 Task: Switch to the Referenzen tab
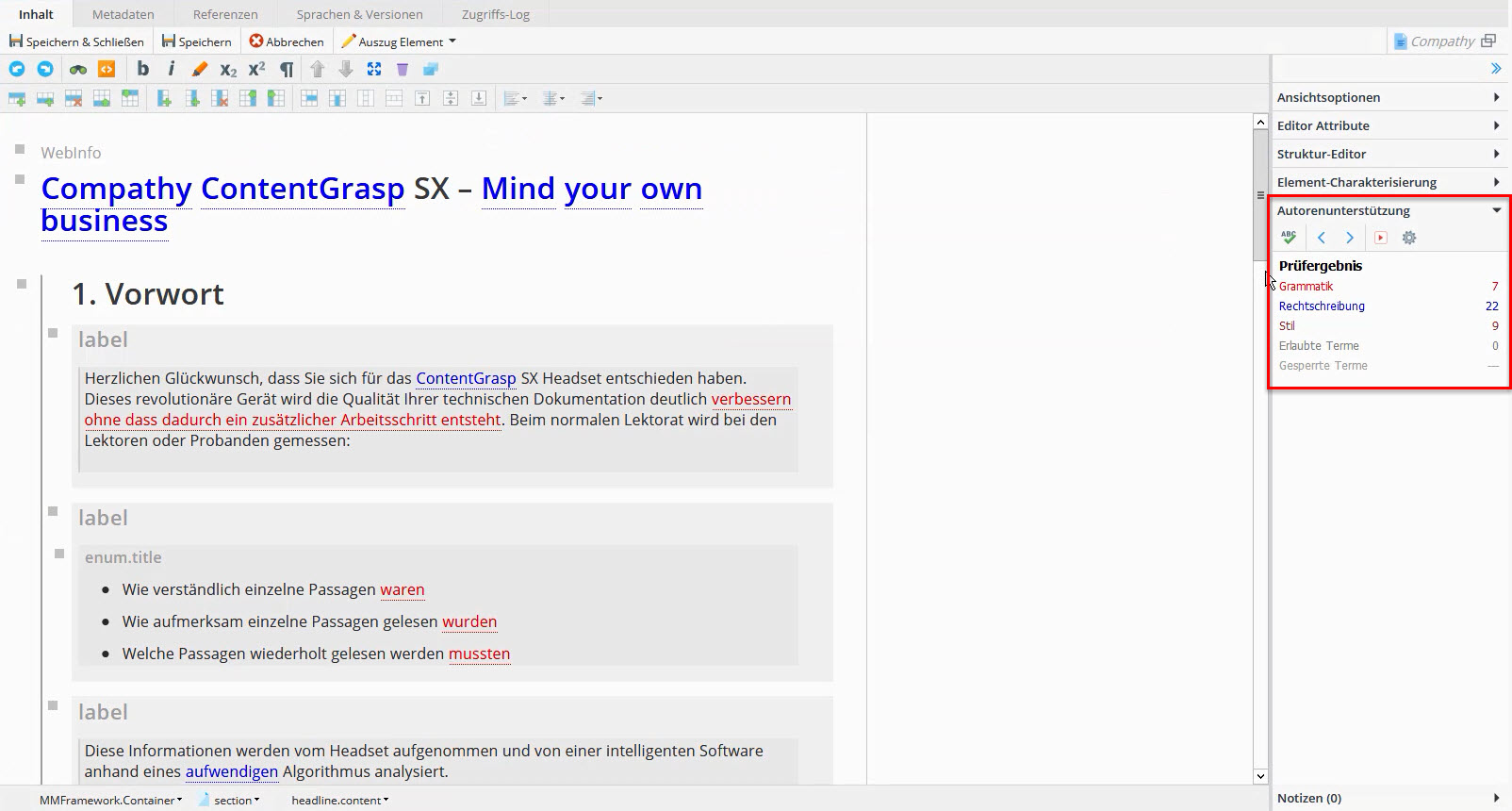coord(225,14)
